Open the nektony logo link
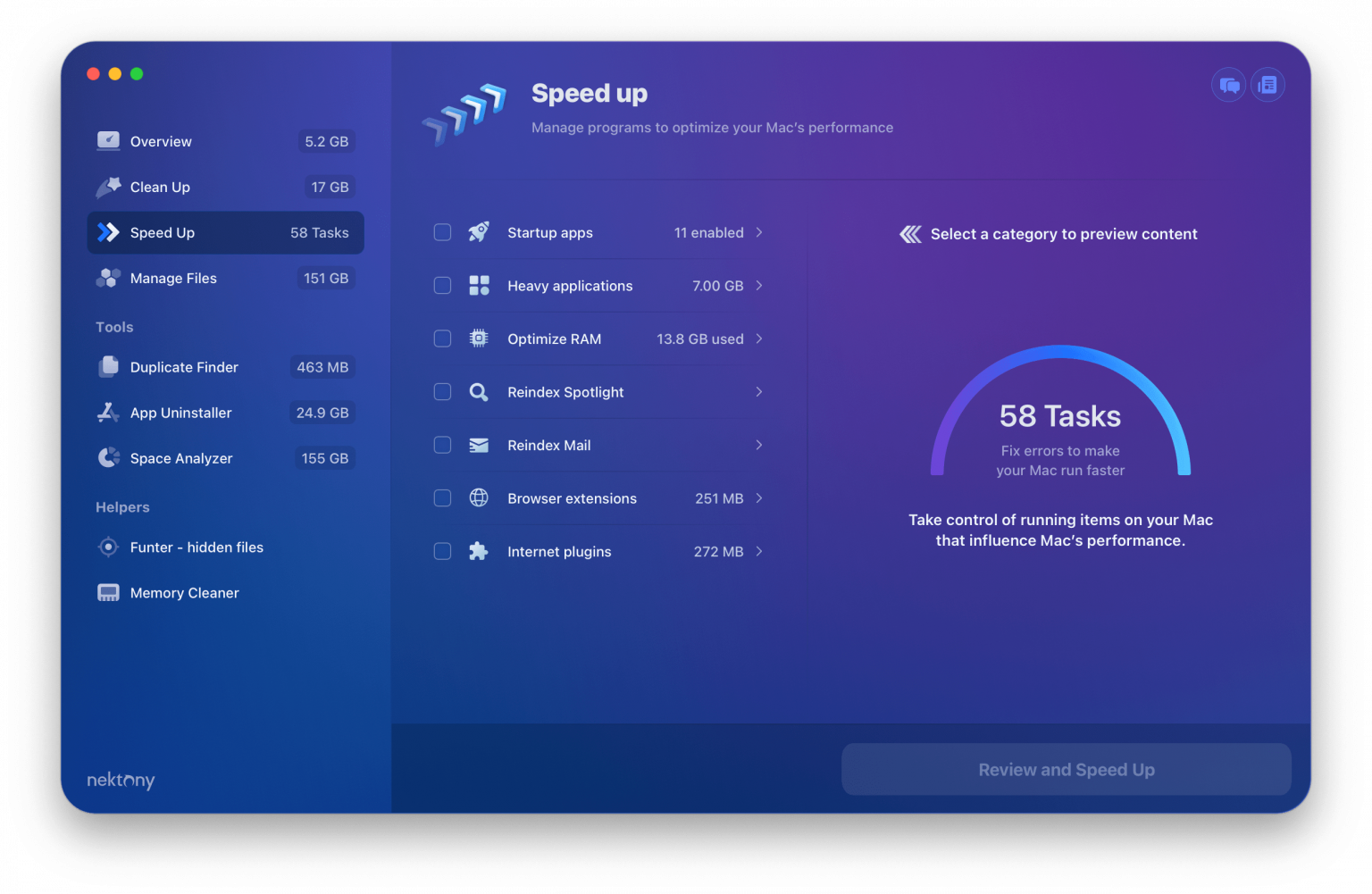Screen dimensions: 1372x894 pyautogui.click(x=120, y=780)
